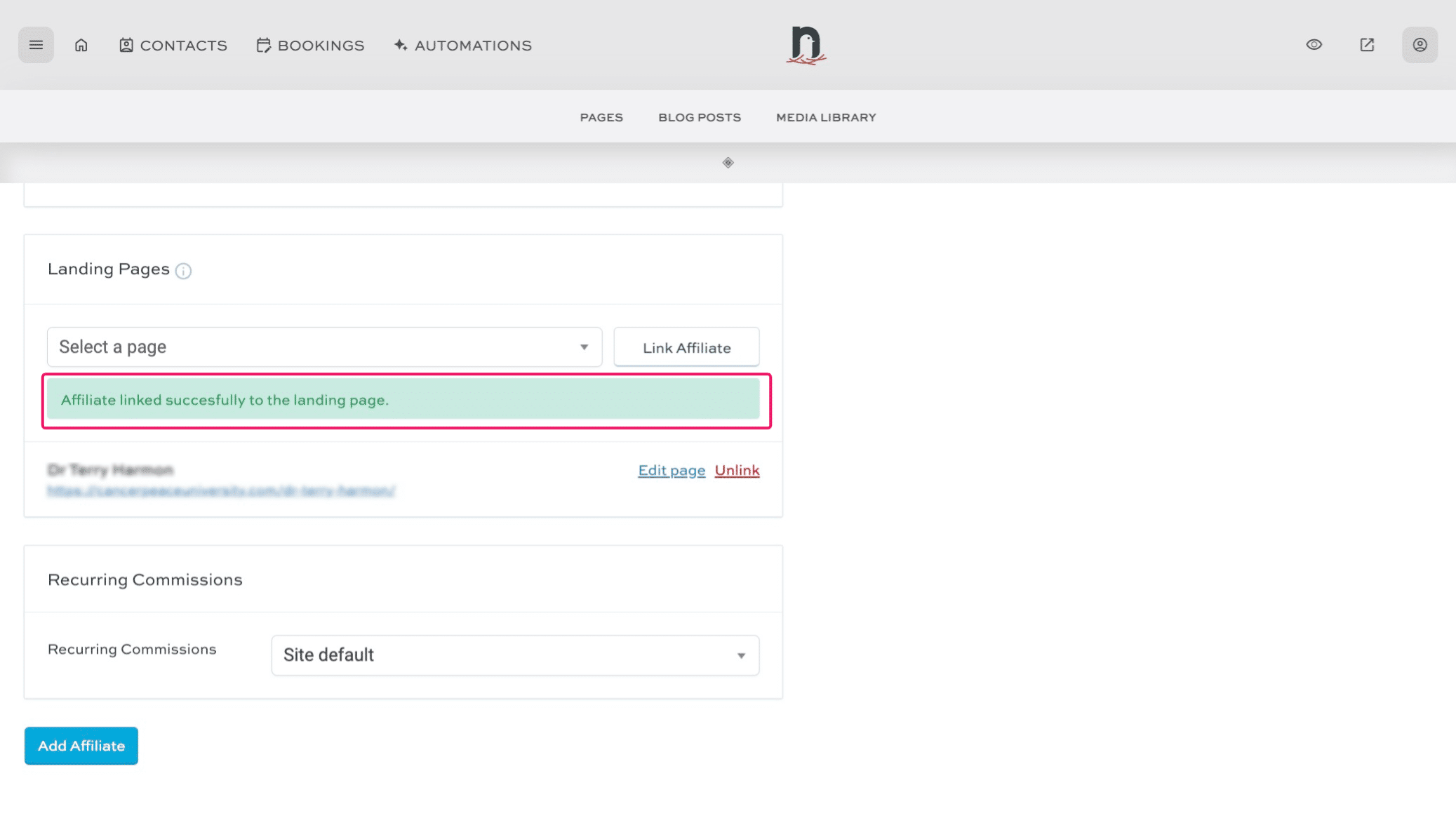Switch to the Media Library tab
The height and width of the screenshot is (837, 1456).
(x=825, y=117)
